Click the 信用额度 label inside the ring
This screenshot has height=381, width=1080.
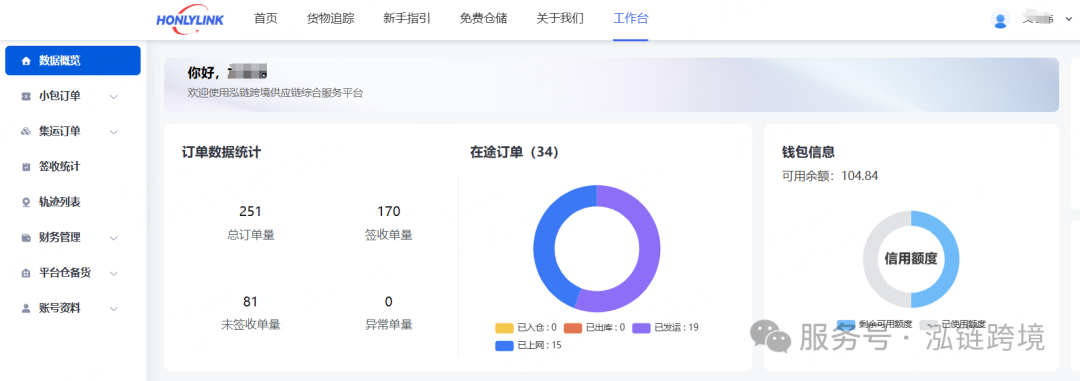(911, 259)
